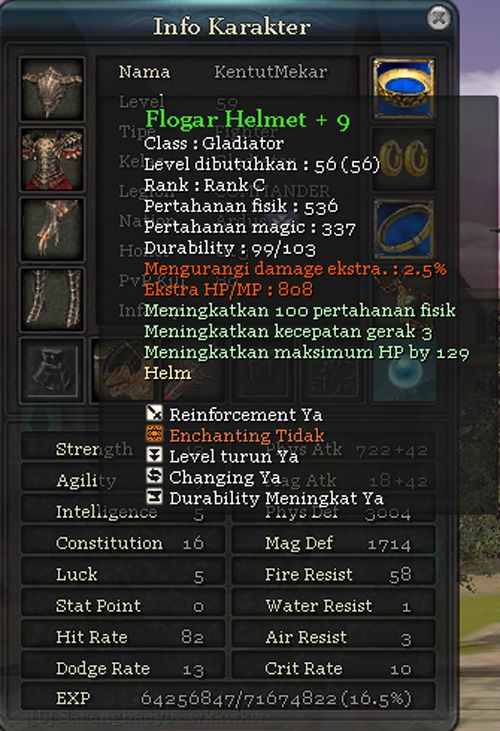Click the Durability Meningkat icon
The width and height of the screenshot is (500, 731).
click(154, 497)
